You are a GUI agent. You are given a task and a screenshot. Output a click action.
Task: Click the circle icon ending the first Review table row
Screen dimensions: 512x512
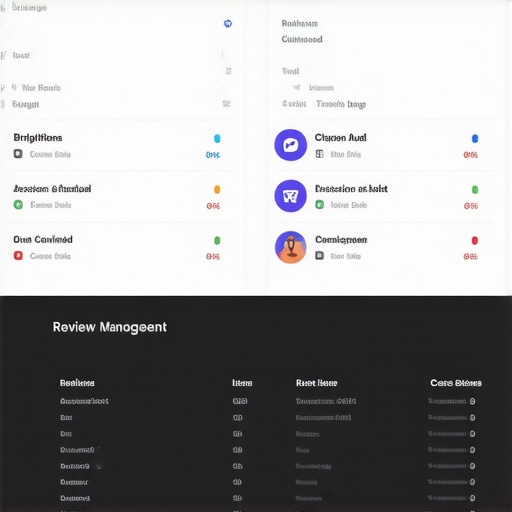click(472, 401)
